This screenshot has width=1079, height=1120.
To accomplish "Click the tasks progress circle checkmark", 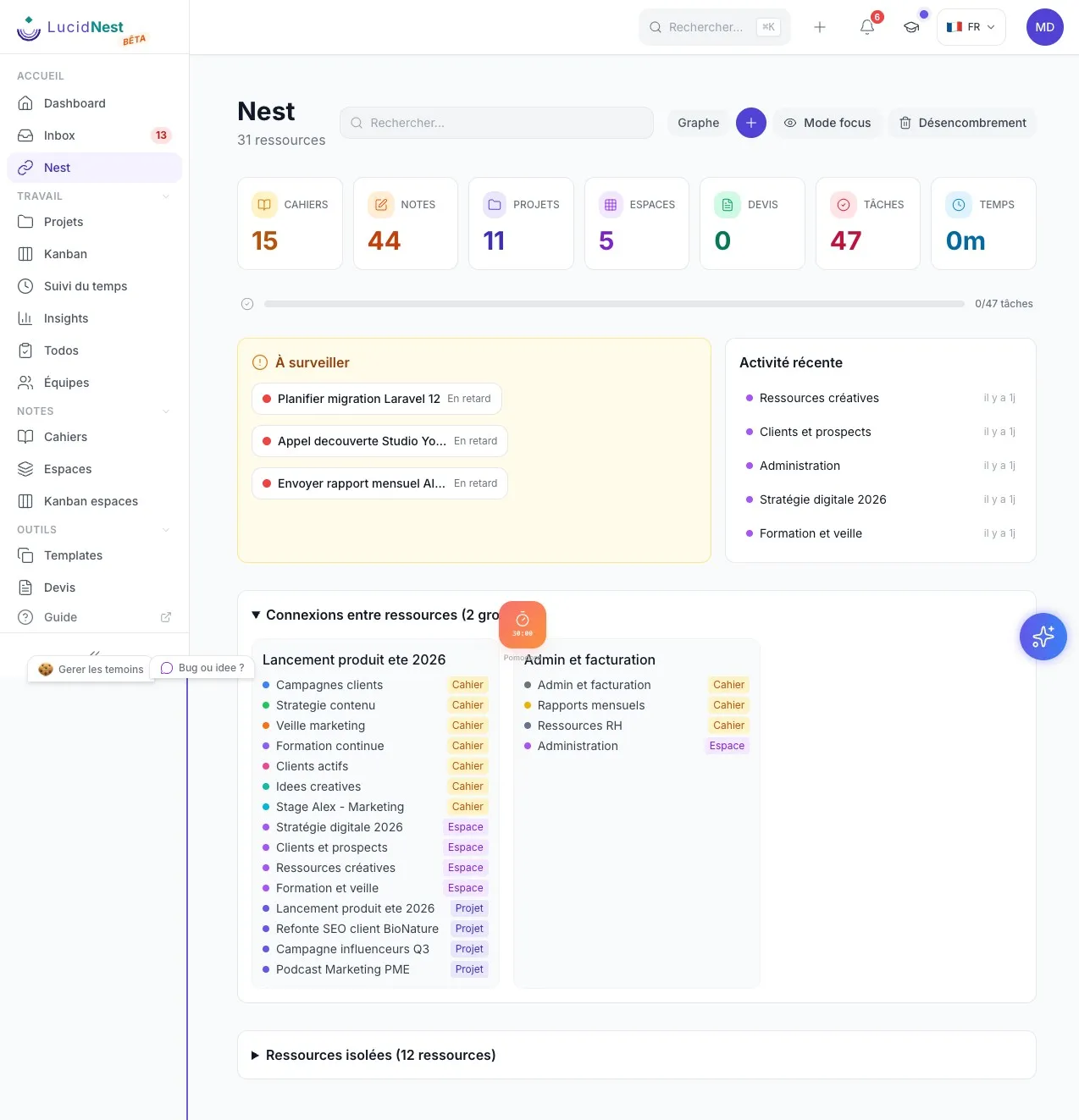I will click(247, 304).
